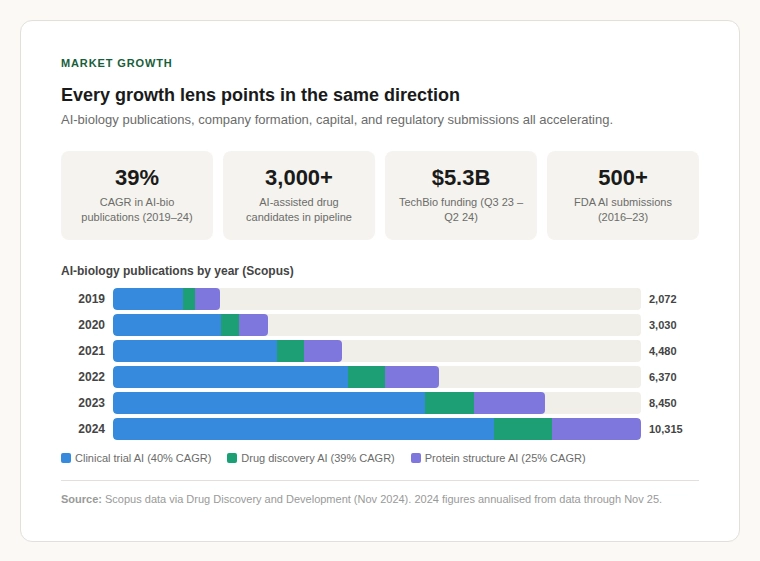Open the $5.3B TechBio funding card
Viewport: 760px width, 561px height.
[x=461, y=195]
